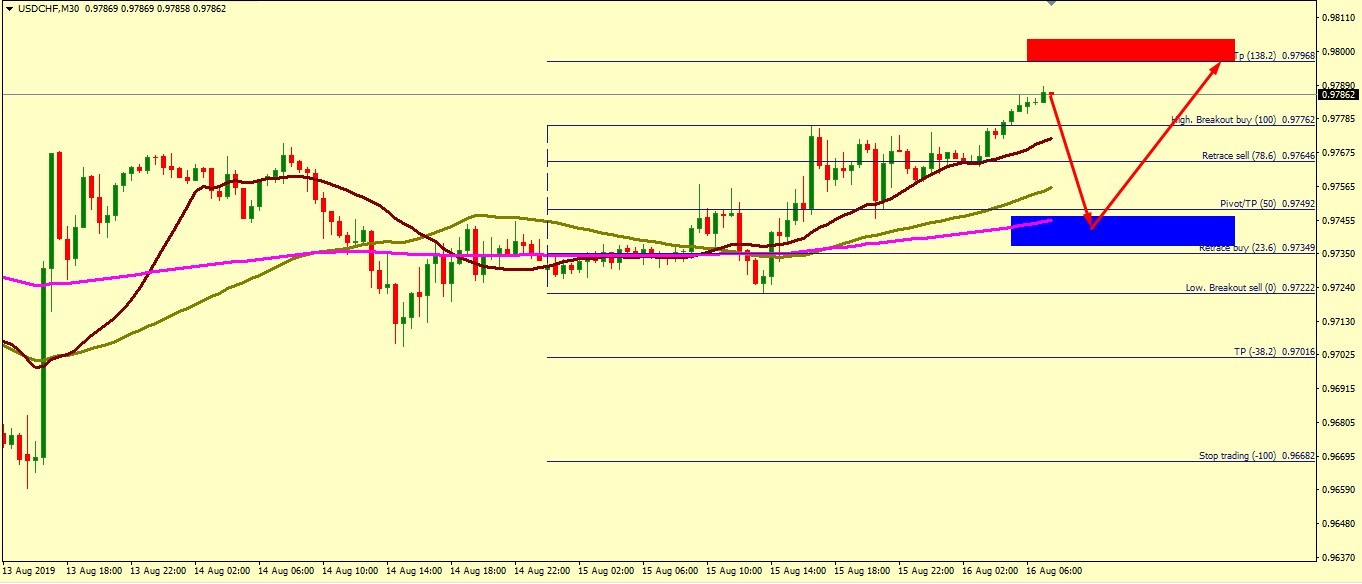The height and width of the screenshot is (584, 1362).
Task: Select the dashed vertical Fibonacci anchor line
Action: tap(547, 200)
